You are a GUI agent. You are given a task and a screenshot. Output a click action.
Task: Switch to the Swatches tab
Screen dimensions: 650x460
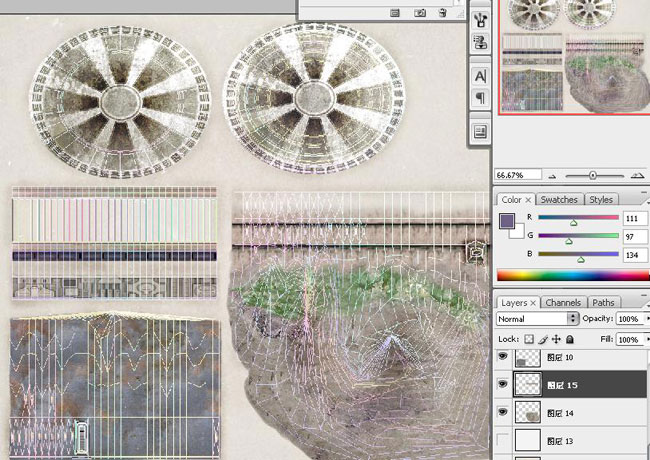(x=559, y=199)
